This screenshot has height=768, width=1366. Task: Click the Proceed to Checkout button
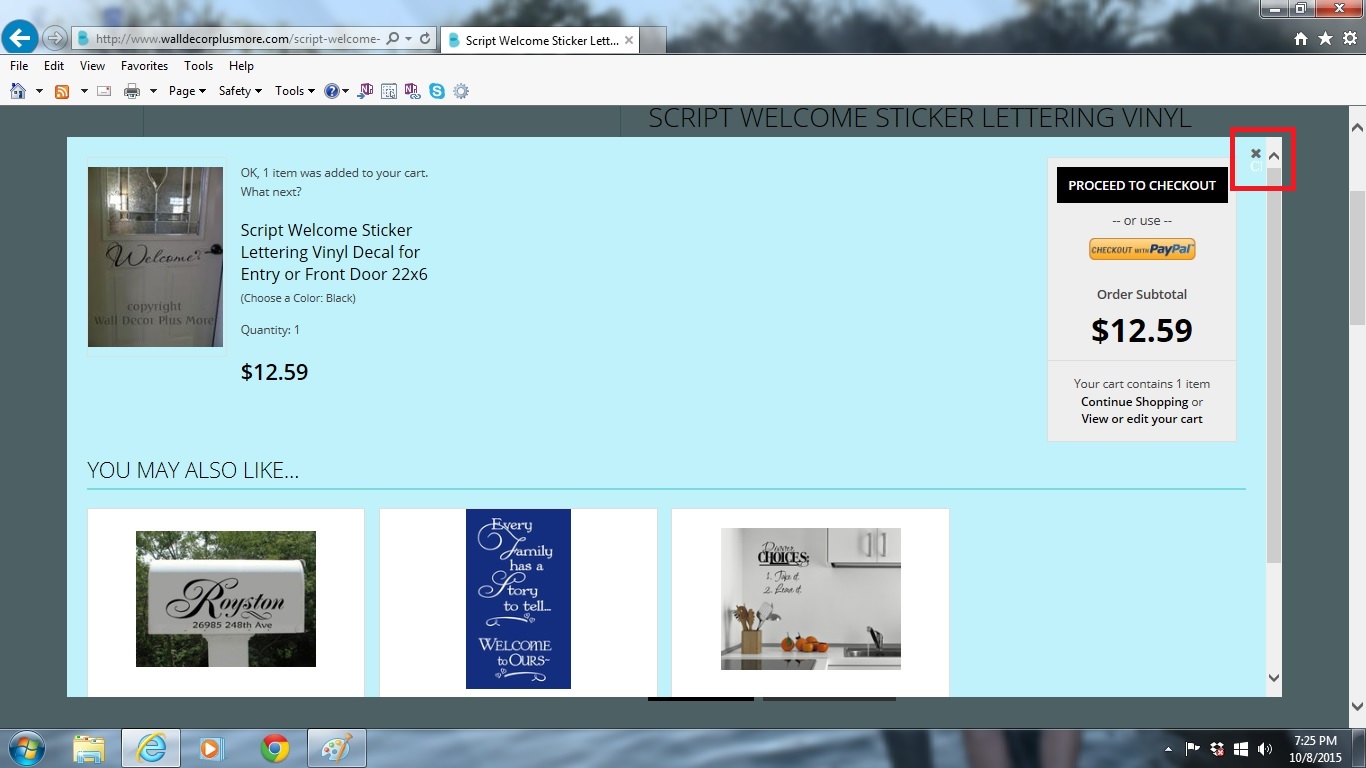pyautogui.click(x=1141, y=185)
